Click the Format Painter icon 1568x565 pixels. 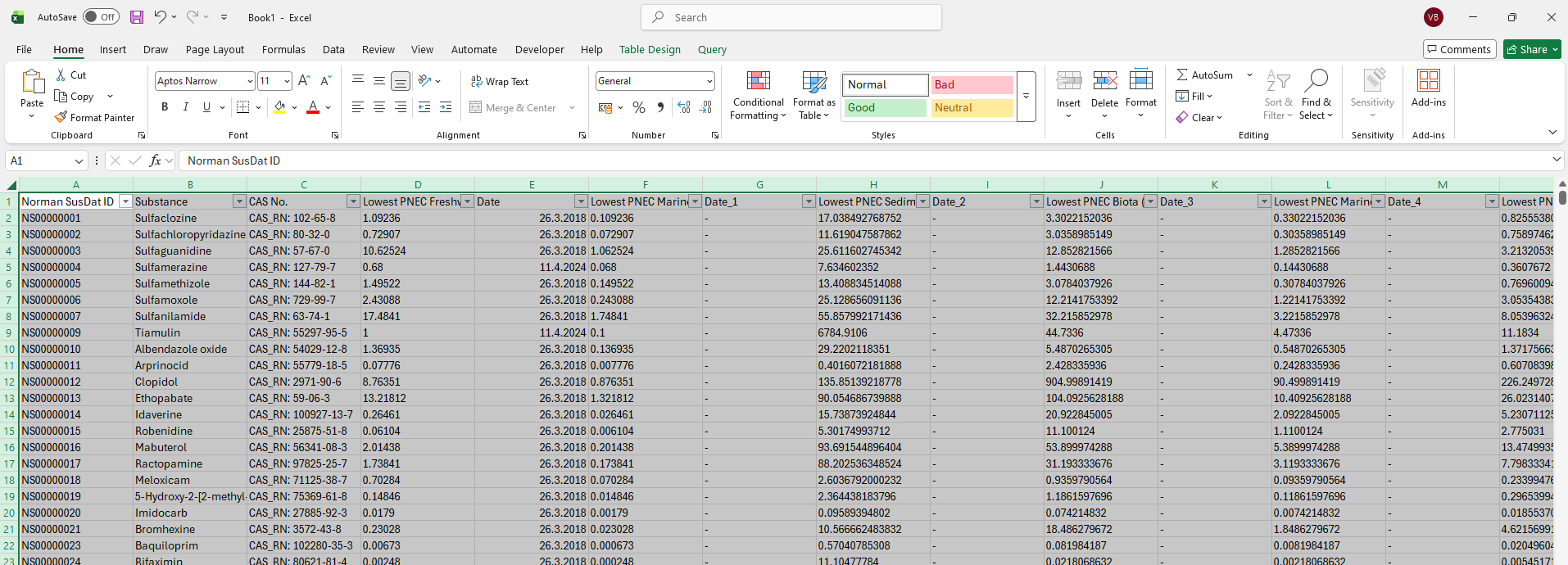pyautogui.click(x=61, y=117)
